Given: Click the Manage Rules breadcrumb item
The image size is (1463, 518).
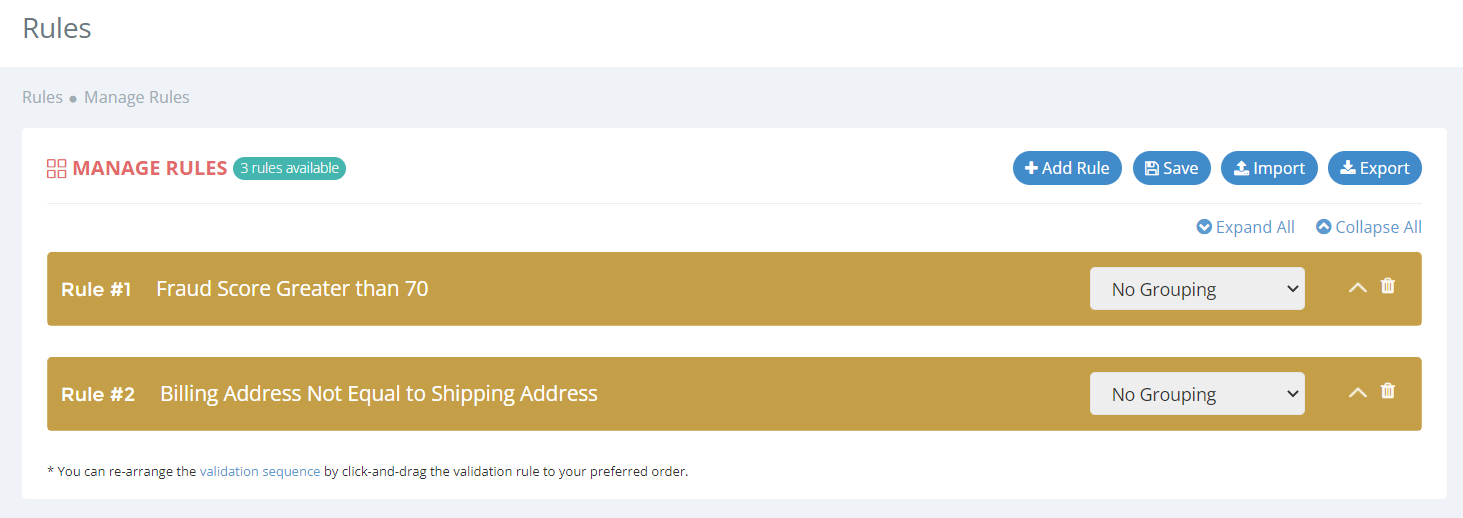Looking at the screenshot, I should point(137,97).
